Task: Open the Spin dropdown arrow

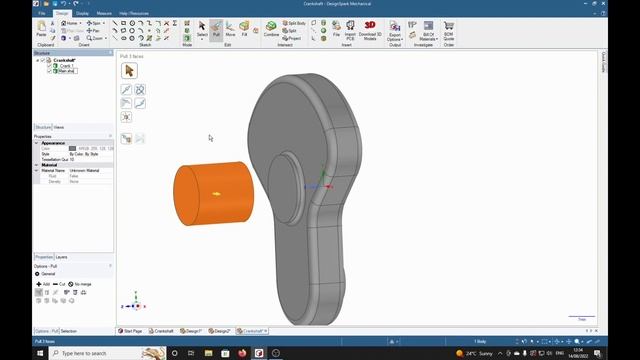Action: (104, 23)
